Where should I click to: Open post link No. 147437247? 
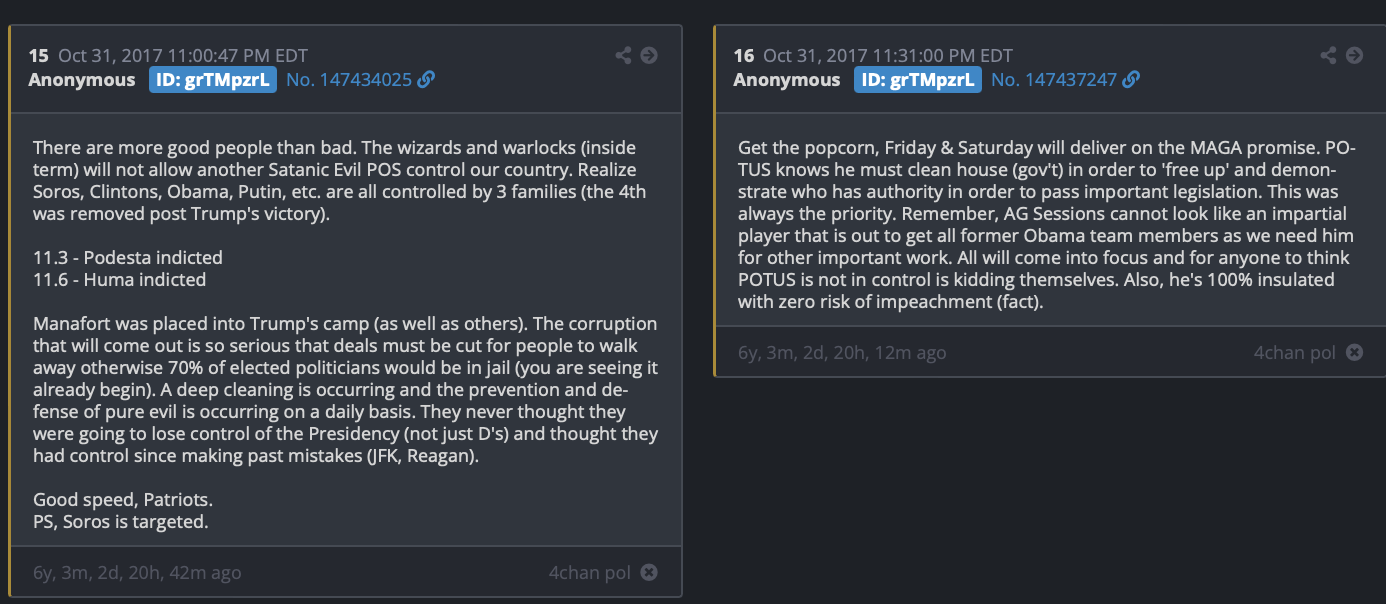coord(1054,80)
